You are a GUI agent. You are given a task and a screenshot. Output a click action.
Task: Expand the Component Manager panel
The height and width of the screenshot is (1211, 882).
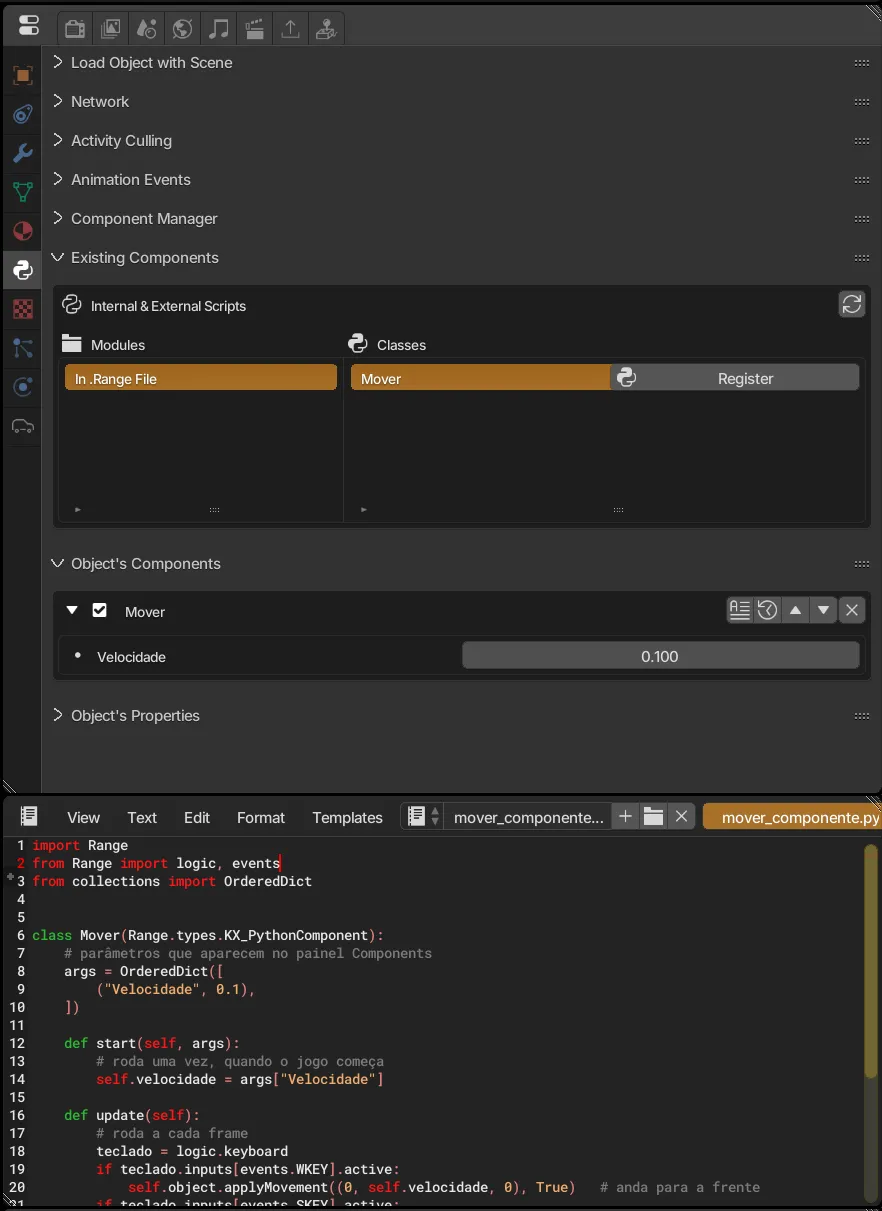[x=58, y=218]
